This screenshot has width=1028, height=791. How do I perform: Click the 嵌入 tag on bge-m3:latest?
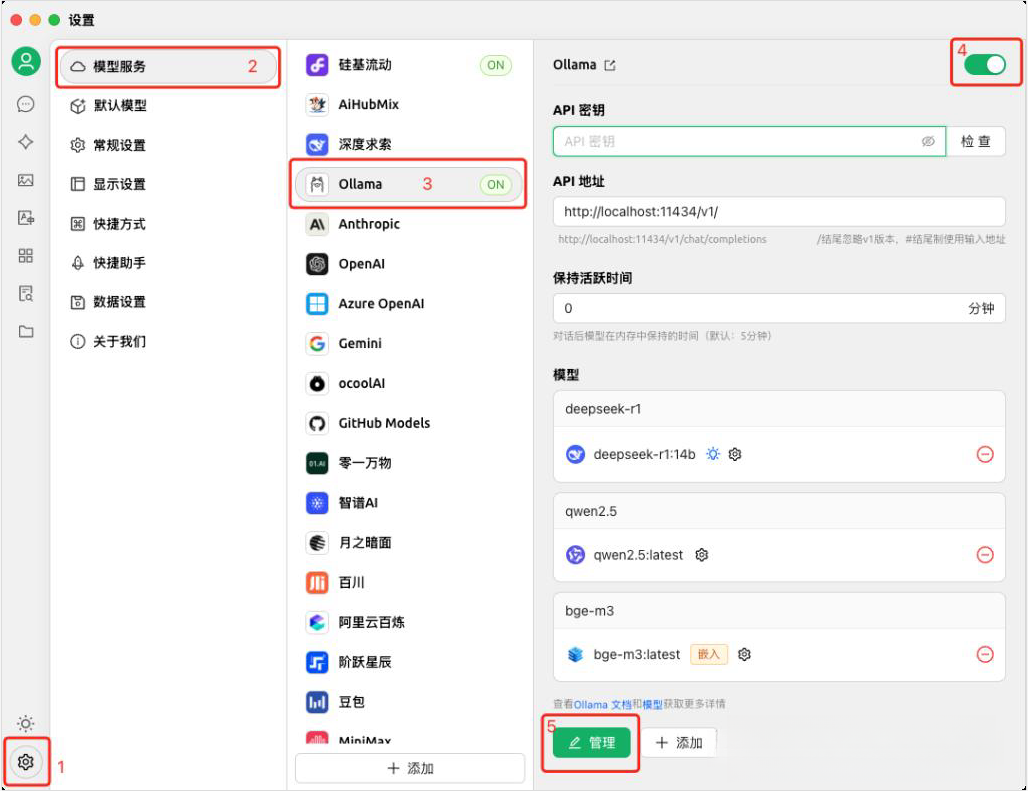(709, 654)
